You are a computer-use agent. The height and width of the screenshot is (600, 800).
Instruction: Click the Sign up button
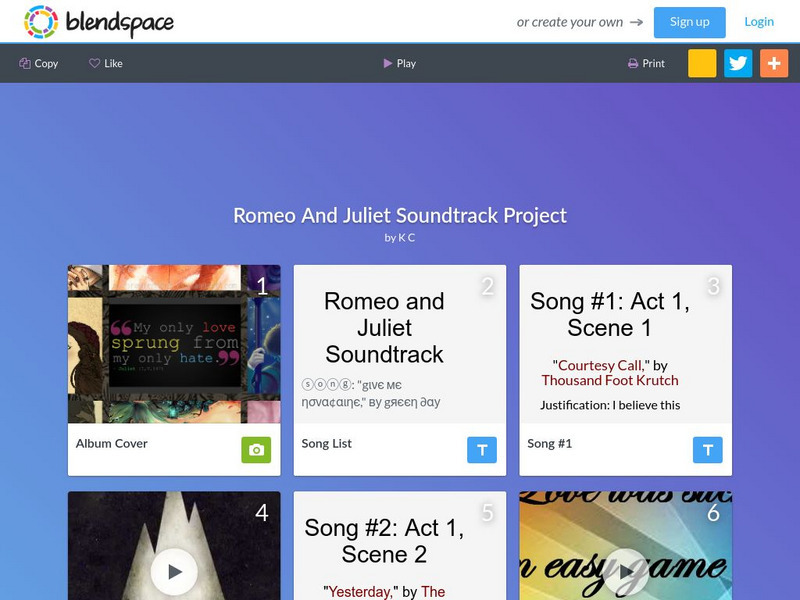[x=689, y=22]
